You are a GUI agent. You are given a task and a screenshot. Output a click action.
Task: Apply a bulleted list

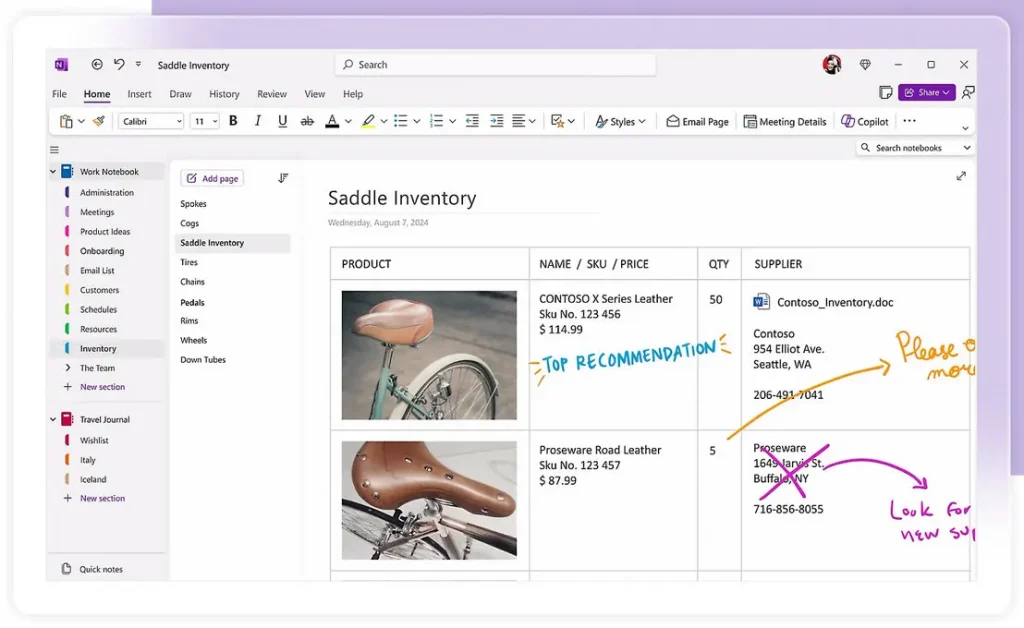click(x=400, y=121)
